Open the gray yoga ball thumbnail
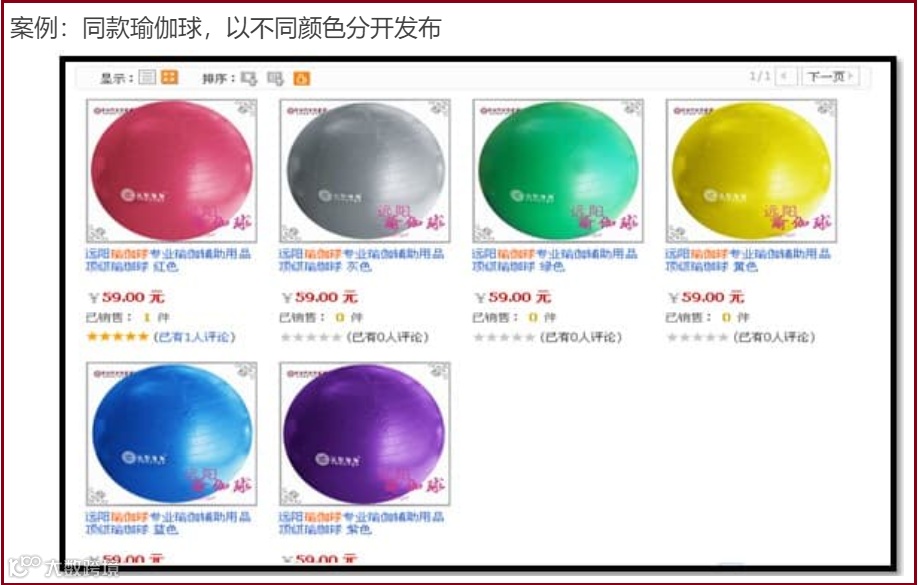This screenshot has height=585, width=918. (365, 170)
